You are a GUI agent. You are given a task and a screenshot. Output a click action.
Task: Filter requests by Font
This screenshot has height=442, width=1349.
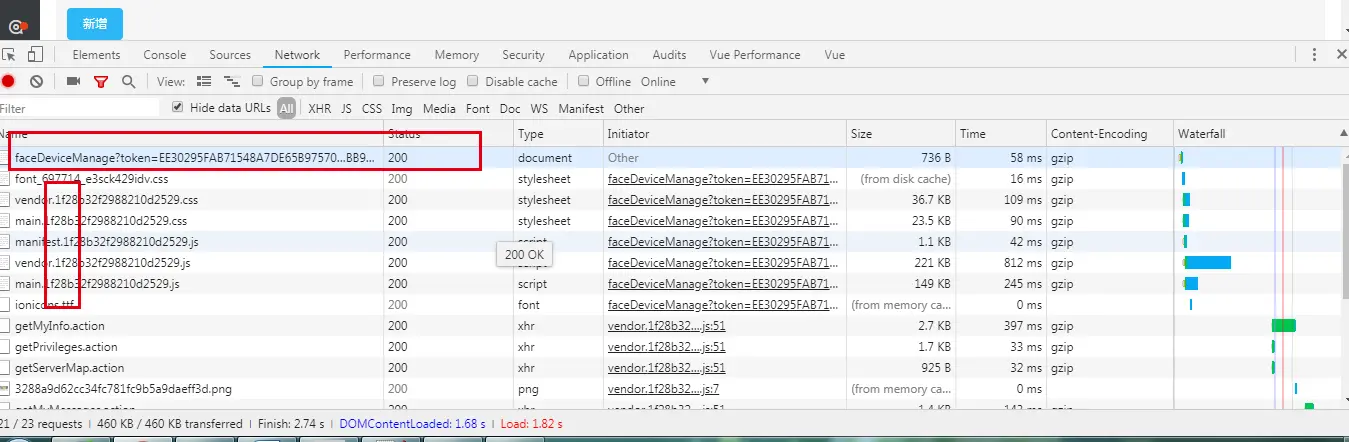(478, 108)
